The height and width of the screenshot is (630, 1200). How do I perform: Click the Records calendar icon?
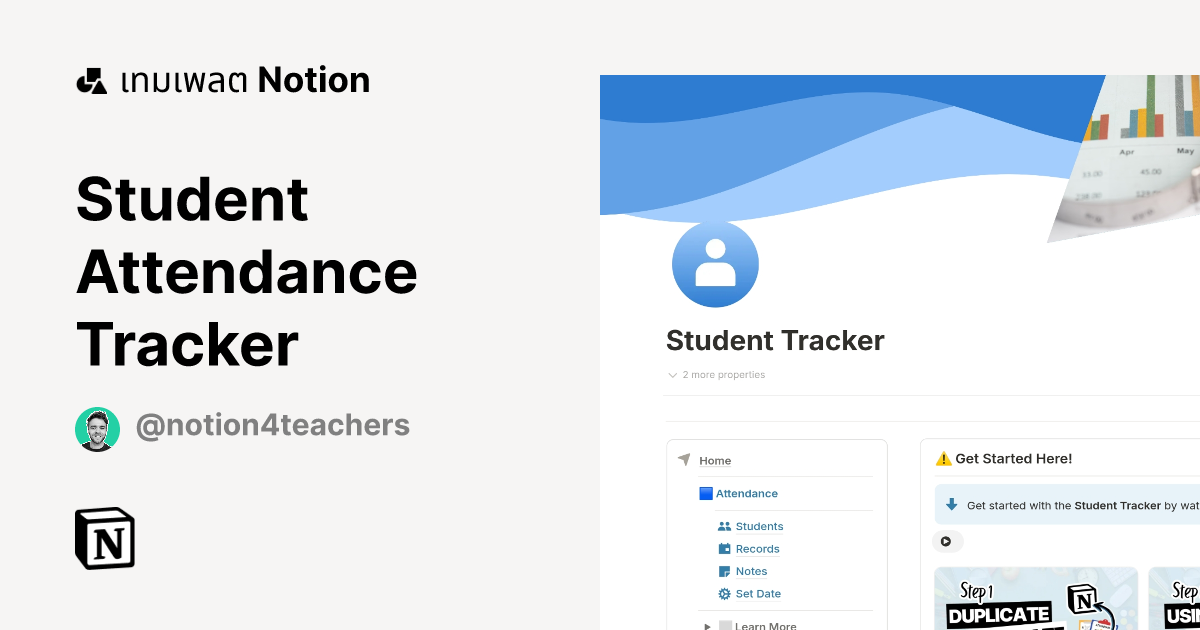coord(724,548)
